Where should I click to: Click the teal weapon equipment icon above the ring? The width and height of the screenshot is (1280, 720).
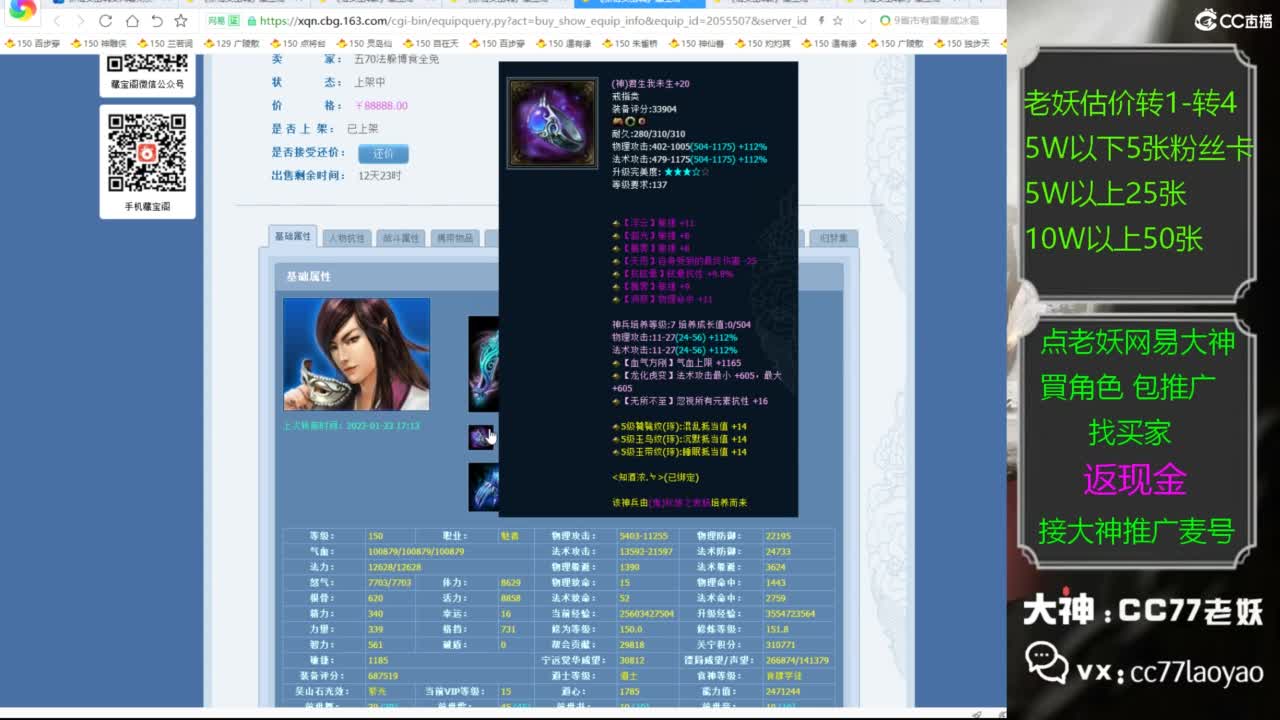coord(484,364)
